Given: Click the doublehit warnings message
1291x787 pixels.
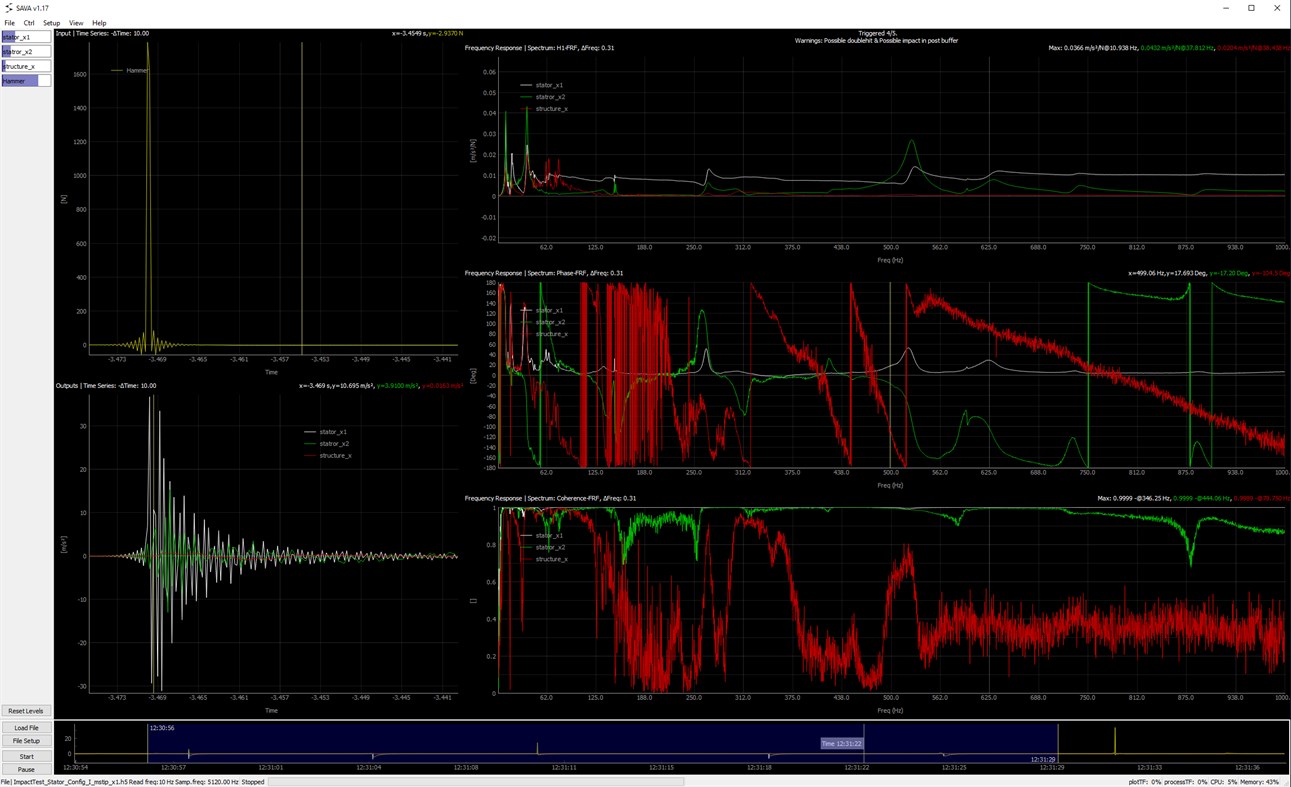Looking at the screenshot, I should tap(875, 41).
